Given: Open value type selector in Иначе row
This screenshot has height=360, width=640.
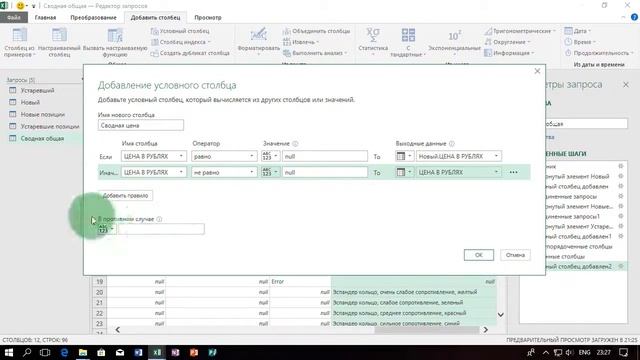Looking at the screenshot, I should 270,172.
